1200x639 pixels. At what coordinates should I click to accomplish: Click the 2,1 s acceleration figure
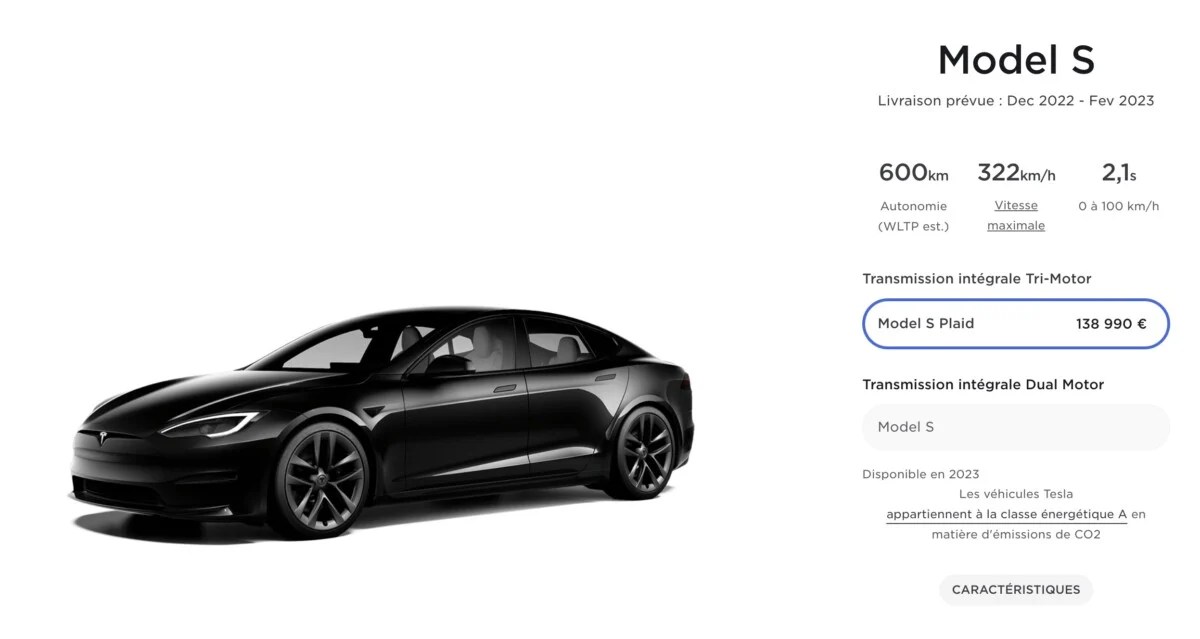click(1119, 173)
